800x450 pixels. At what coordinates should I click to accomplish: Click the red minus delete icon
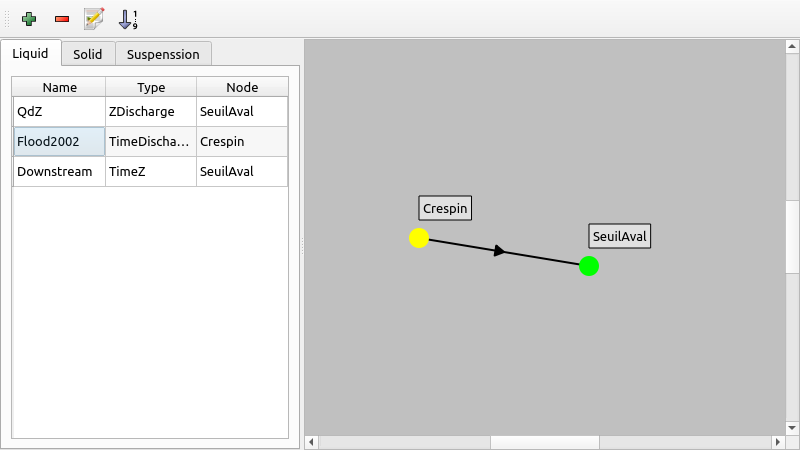(x=62, y=18)
